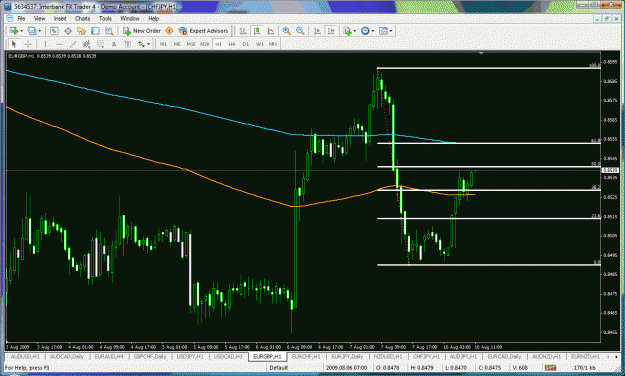Open the Window menu
This screenshot has width=625, height=376.
point(130,18)
